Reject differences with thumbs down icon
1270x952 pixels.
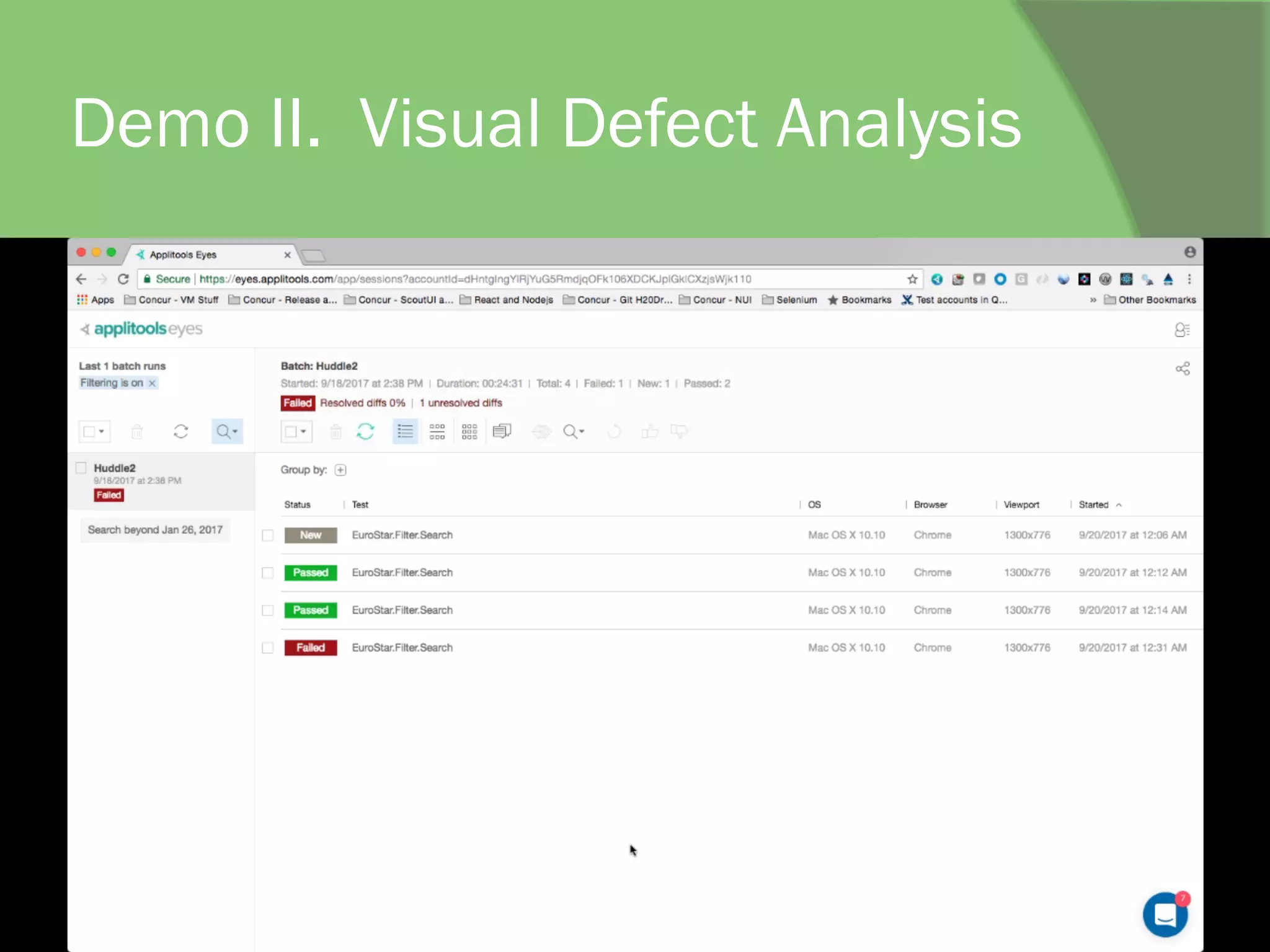[x=679, y=431]
